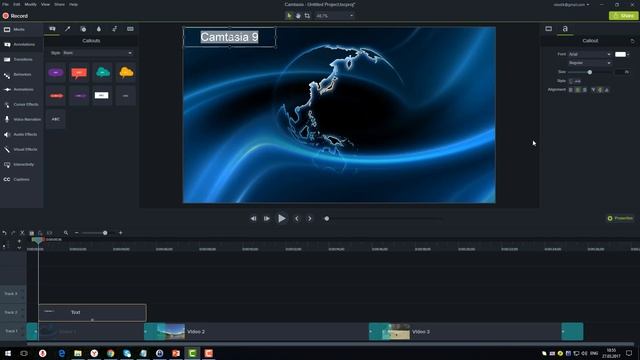Zoom in the timeline
This screenshot has height=360, width=640.
[120, 233]
